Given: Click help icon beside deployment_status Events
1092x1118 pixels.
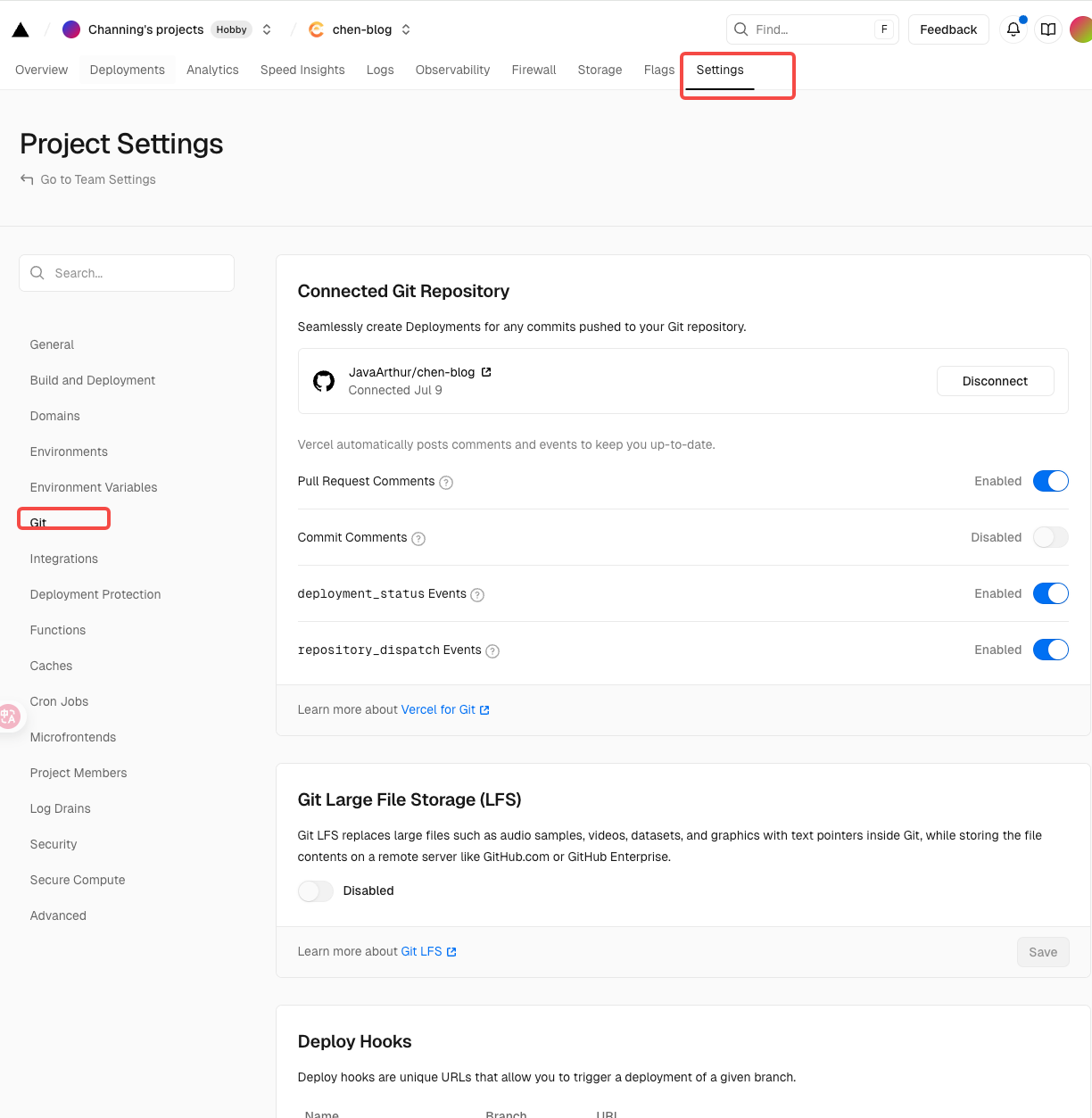Looking at the screenshot, I should [x=477, y=595].
